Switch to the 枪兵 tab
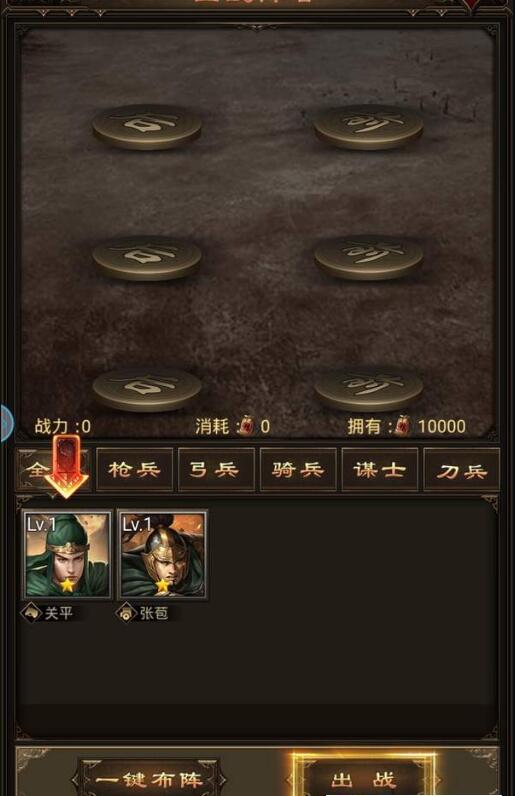 point(135,470)
